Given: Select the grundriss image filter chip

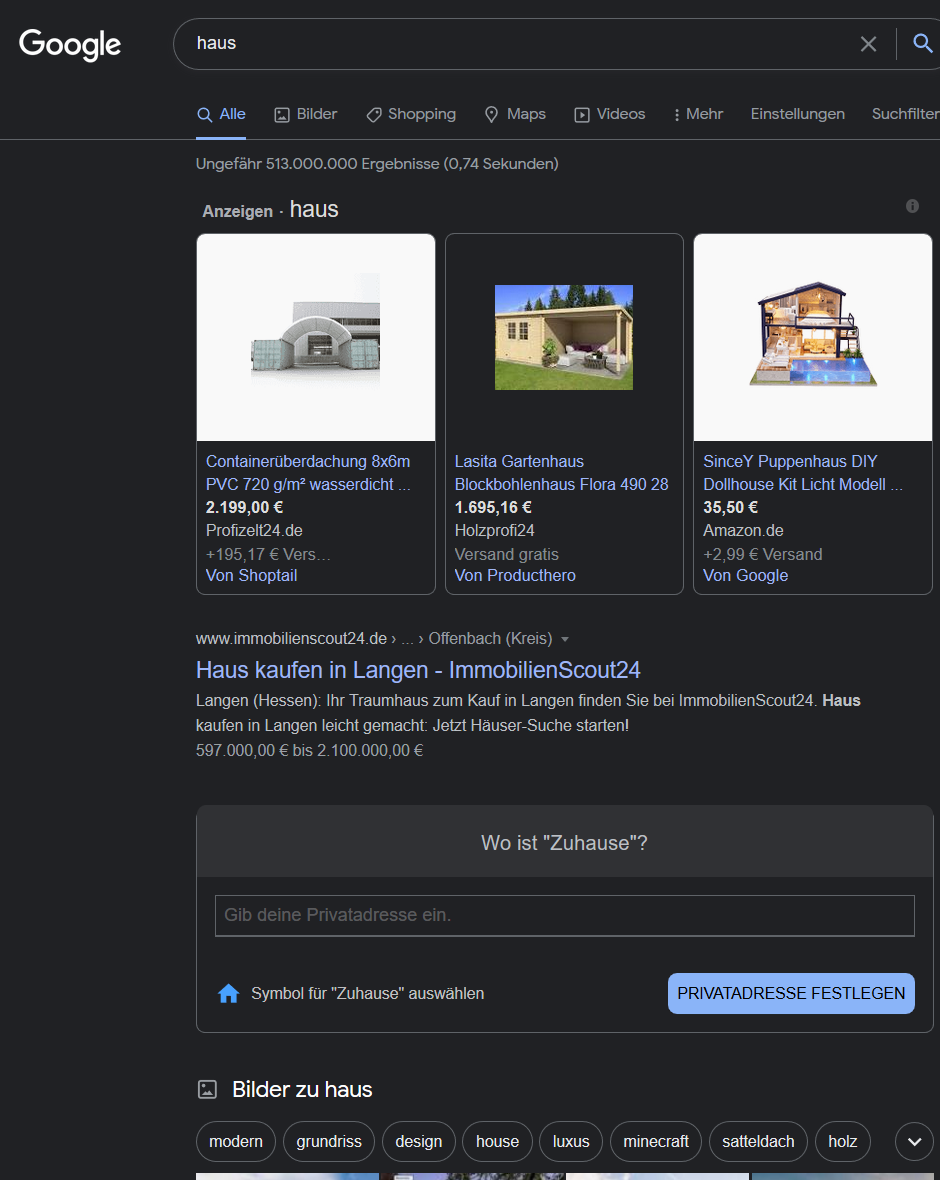Looking at the screenshot, I should coord(329,1142).
